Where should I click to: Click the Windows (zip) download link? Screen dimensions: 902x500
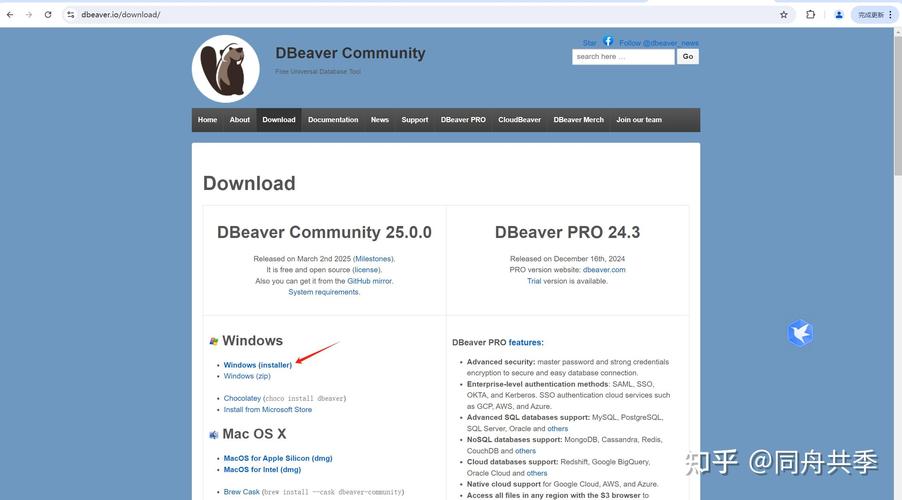point(247,376)
